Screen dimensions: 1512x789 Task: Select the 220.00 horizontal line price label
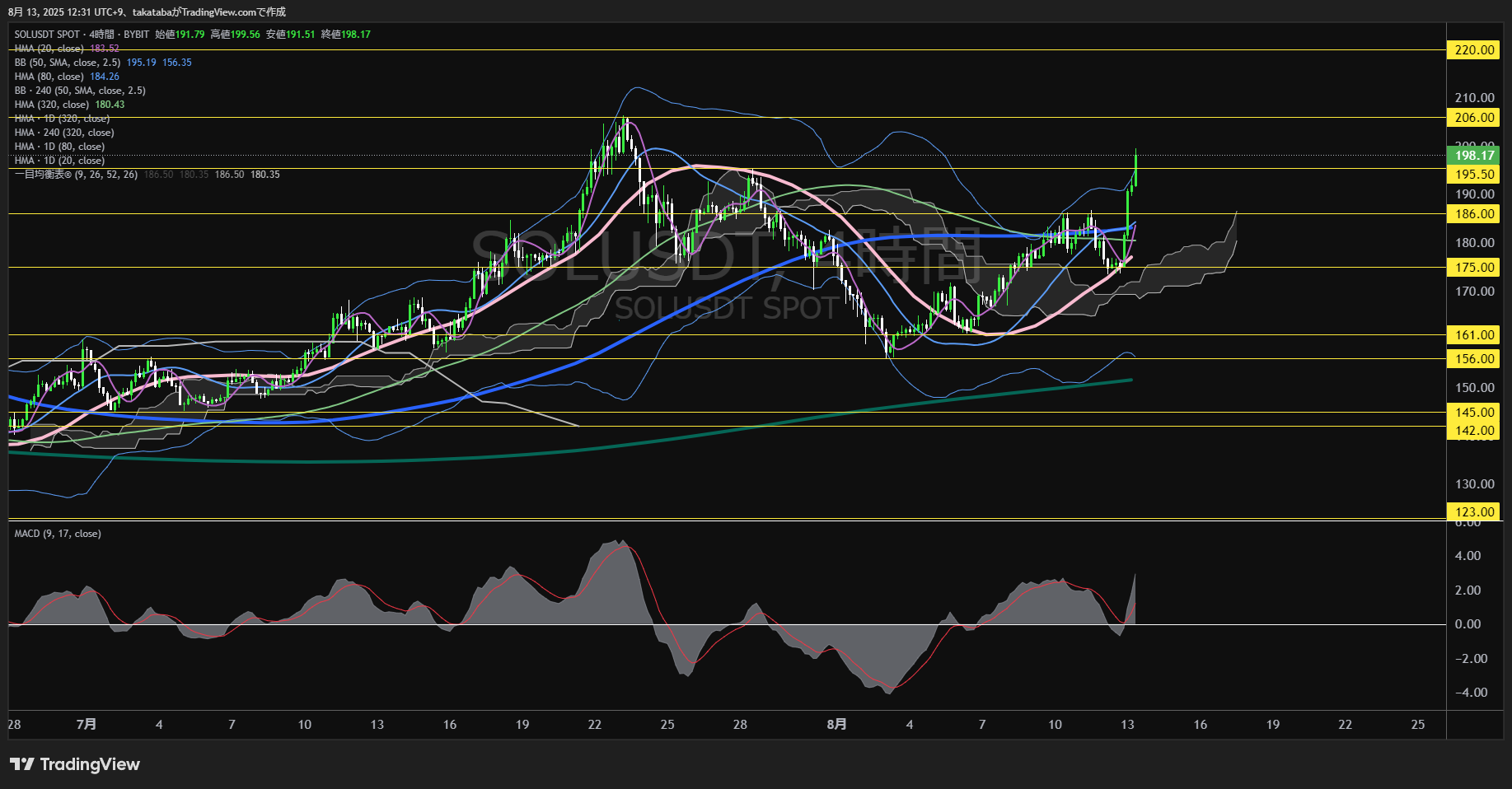1474,50
